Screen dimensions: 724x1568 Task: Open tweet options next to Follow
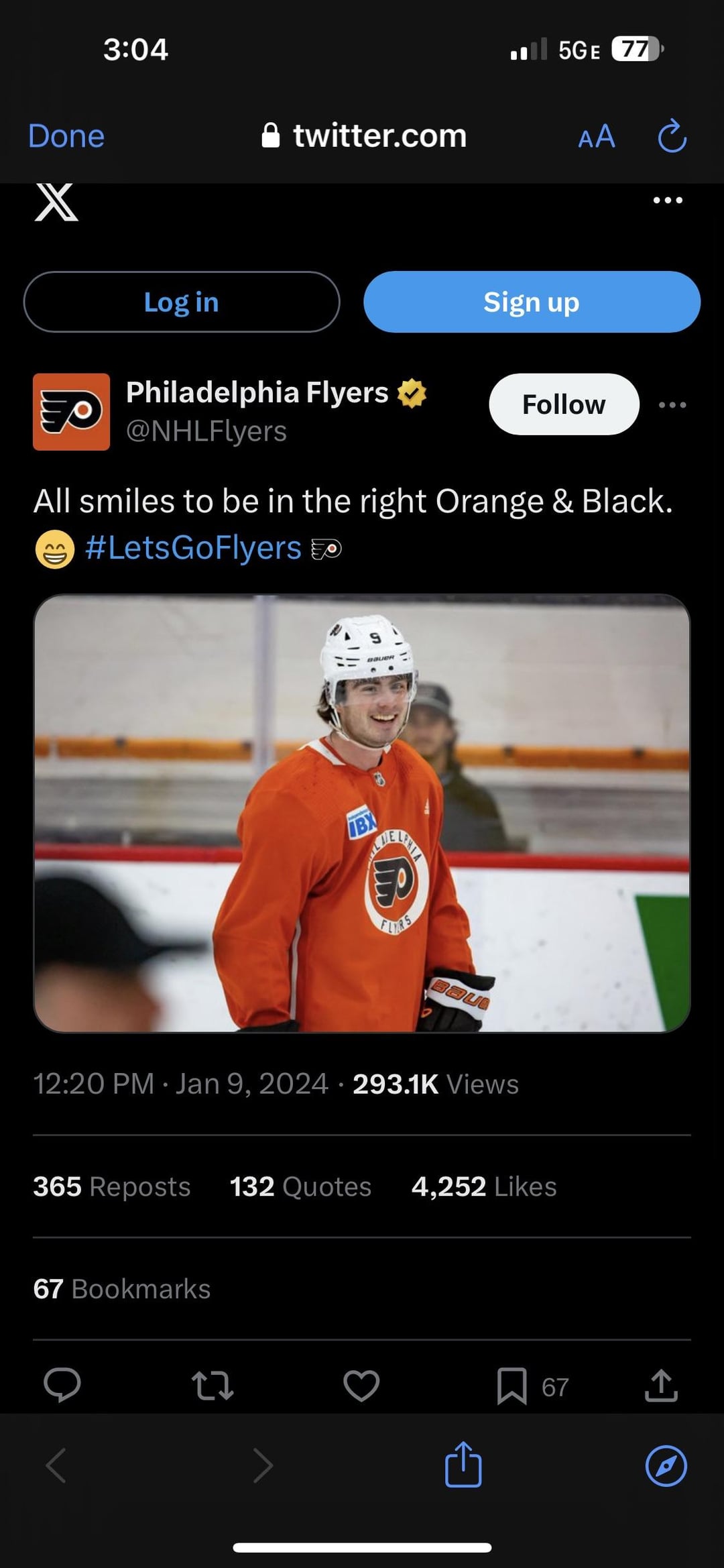672,405
